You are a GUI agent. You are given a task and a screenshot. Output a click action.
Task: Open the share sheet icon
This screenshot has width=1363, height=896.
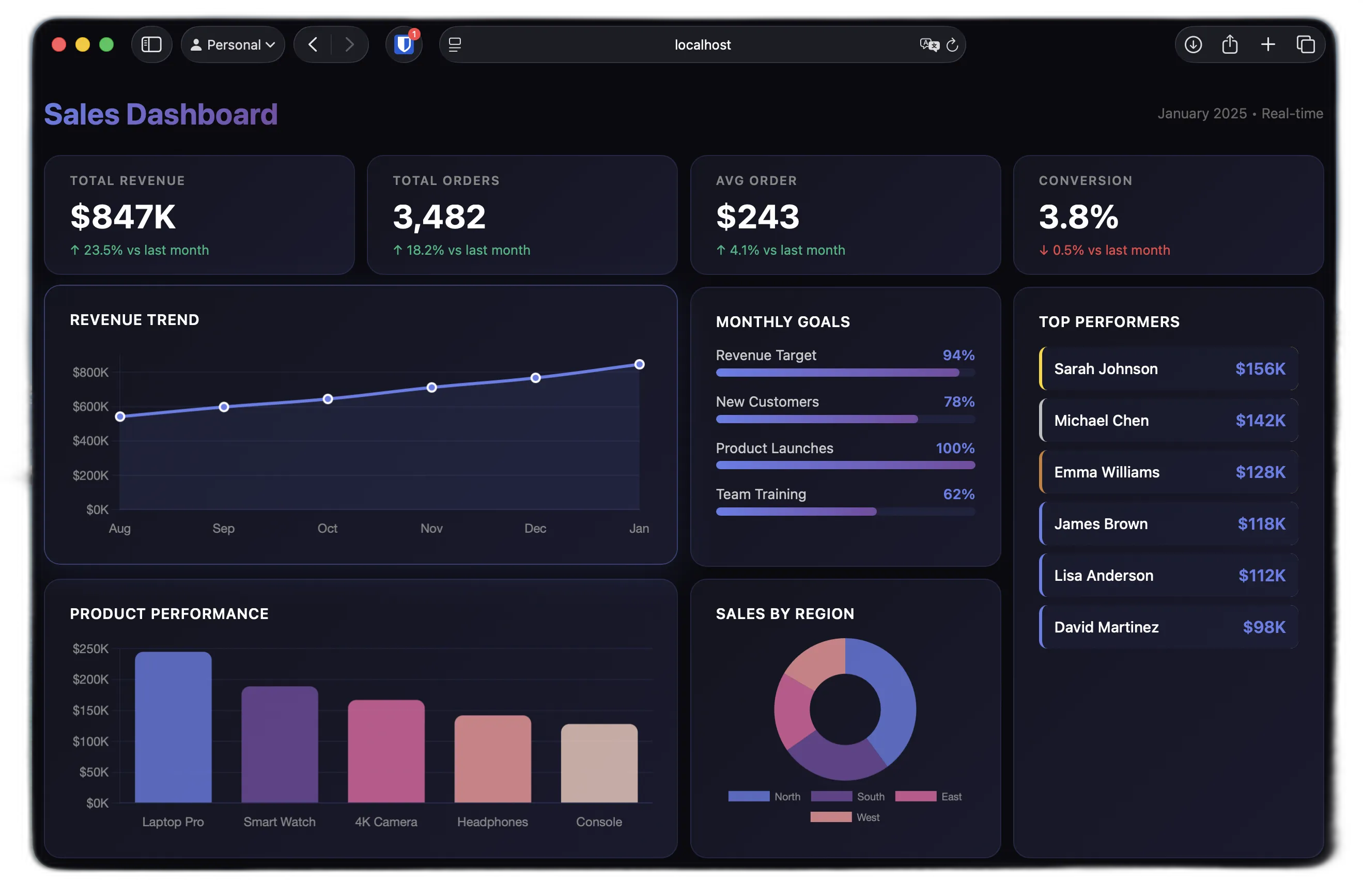[1230, 44]
